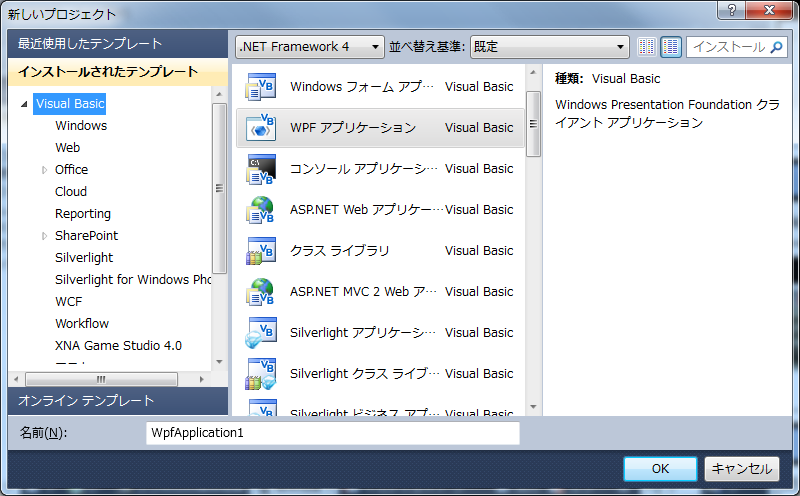Select the Workflow category in the tree
The image size is (800, 496).
coord(82,323)
